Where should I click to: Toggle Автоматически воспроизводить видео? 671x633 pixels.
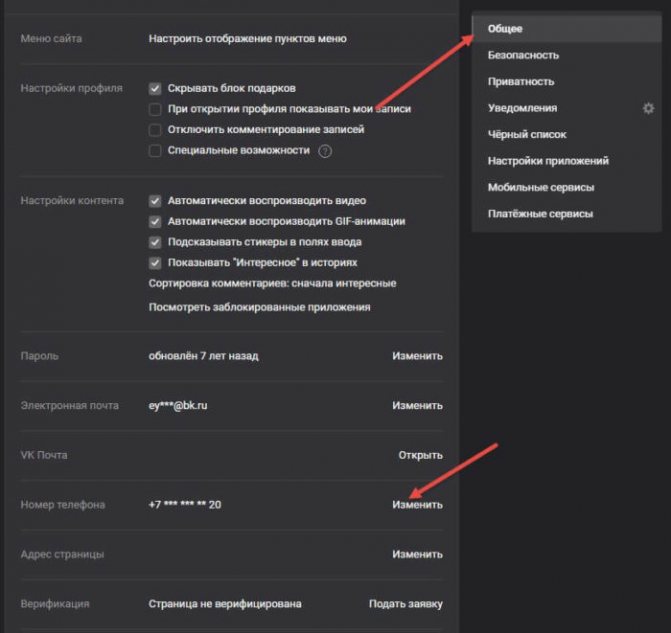155,201
